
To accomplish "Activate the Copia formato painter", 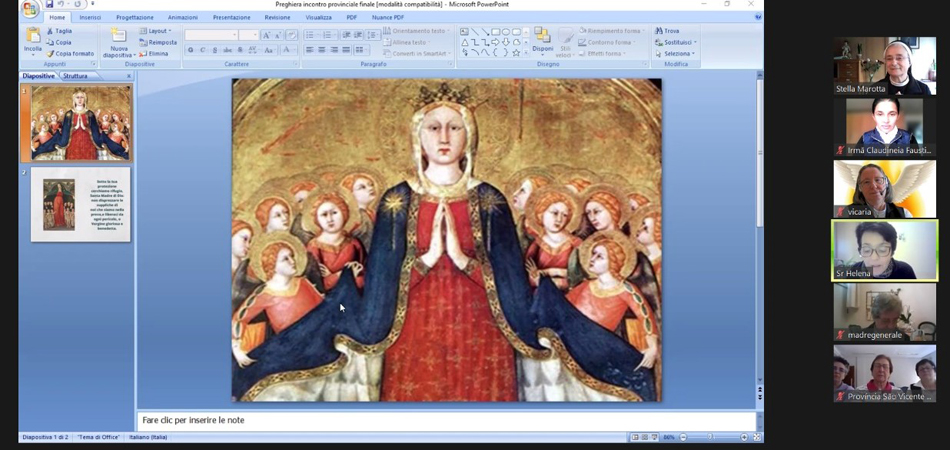I will coord(70,53).
